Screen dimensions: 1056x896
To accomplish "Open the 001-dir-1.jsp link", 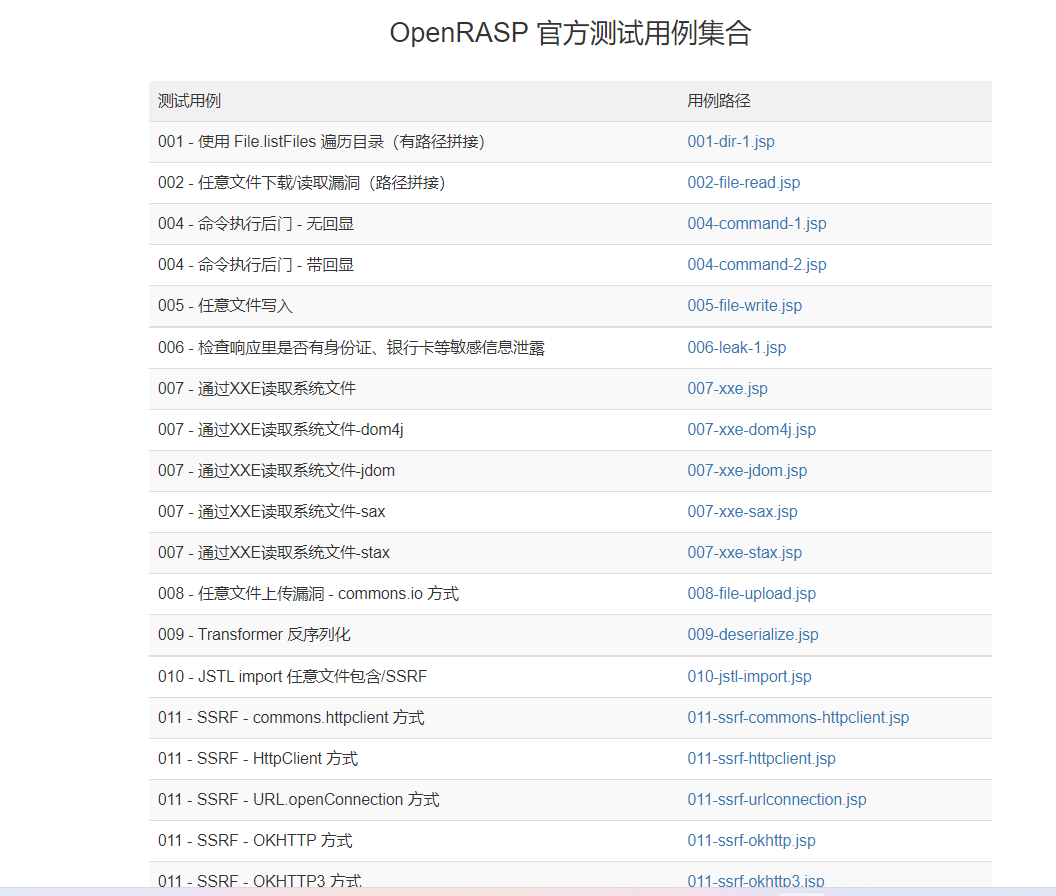I will point(731,142).
